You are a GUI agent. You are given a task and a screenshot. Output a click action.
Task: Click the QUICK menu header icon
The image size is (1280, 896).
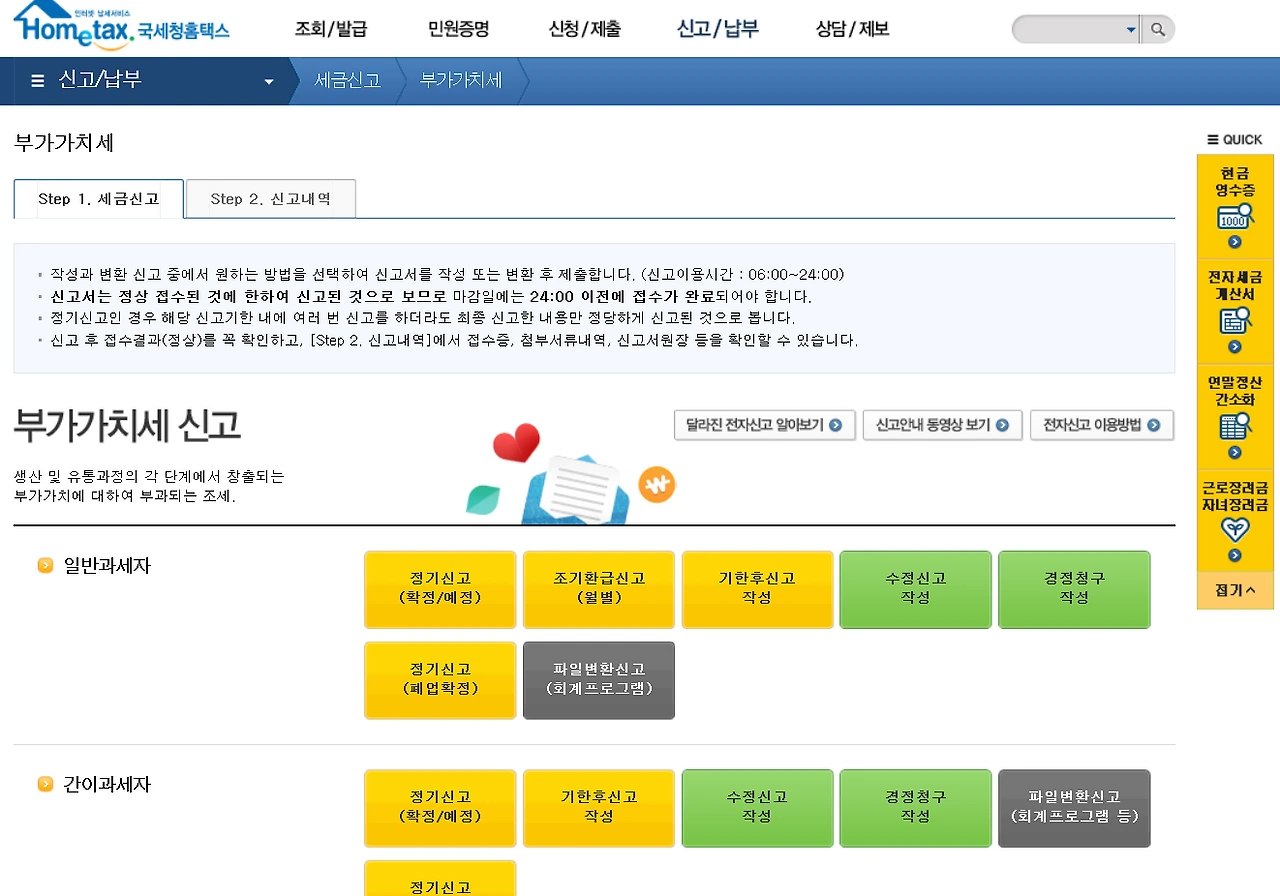click(1212, 140)
